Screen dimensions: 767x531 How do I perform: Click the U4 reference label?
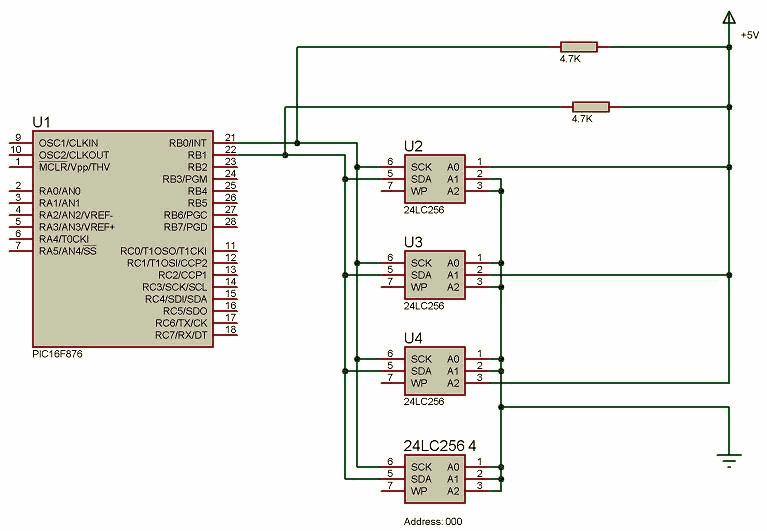click(x=413, y=338)
